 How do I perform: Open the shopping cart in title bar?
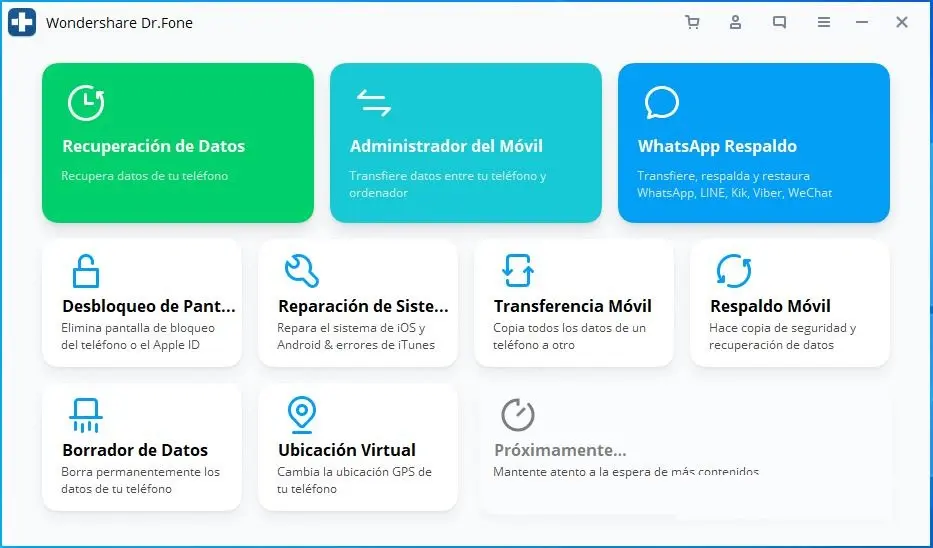[x=692, y=22]
